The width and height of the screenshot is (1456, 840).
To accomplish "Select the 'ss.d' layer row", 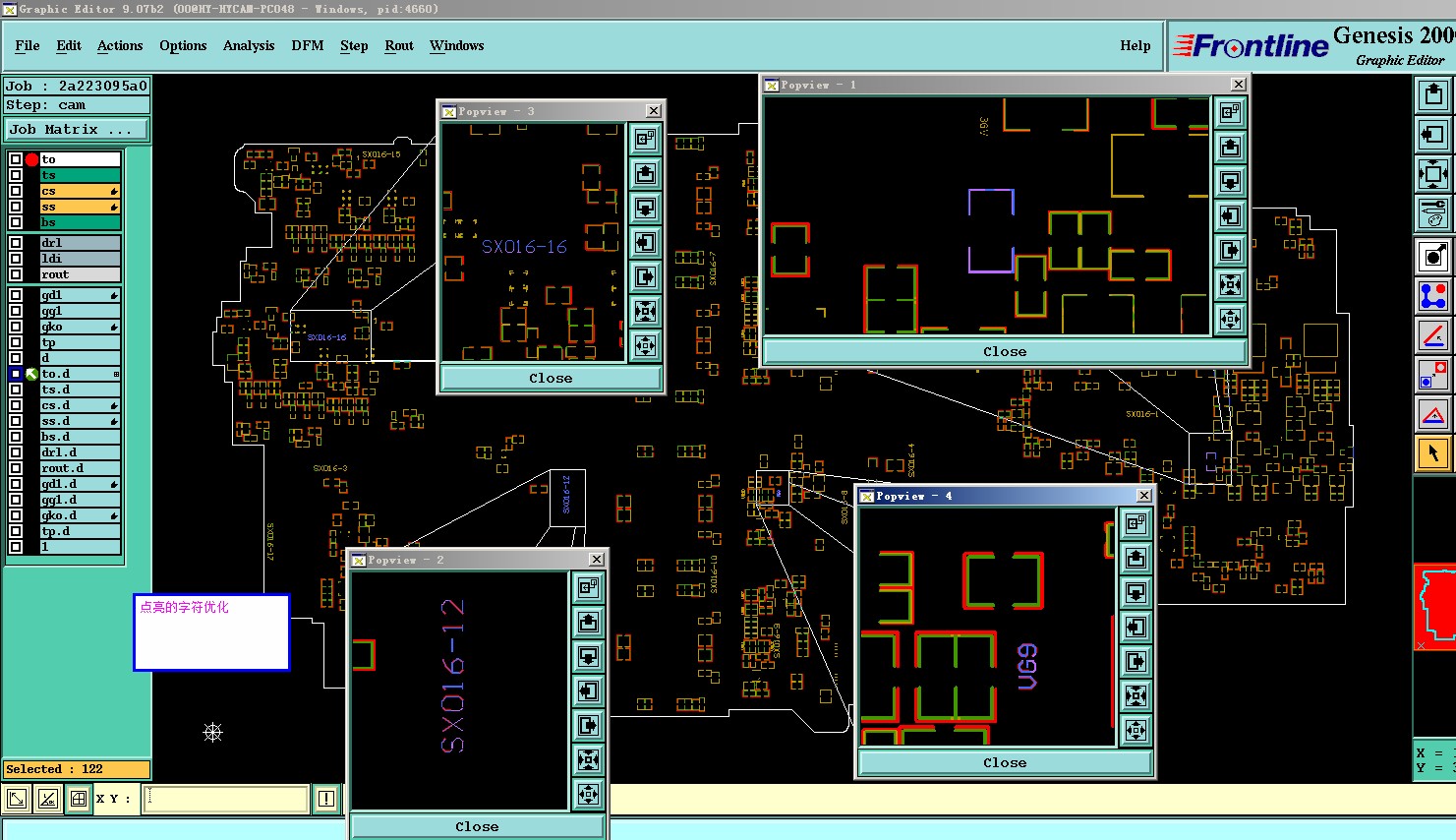I will tap(80, 421).
